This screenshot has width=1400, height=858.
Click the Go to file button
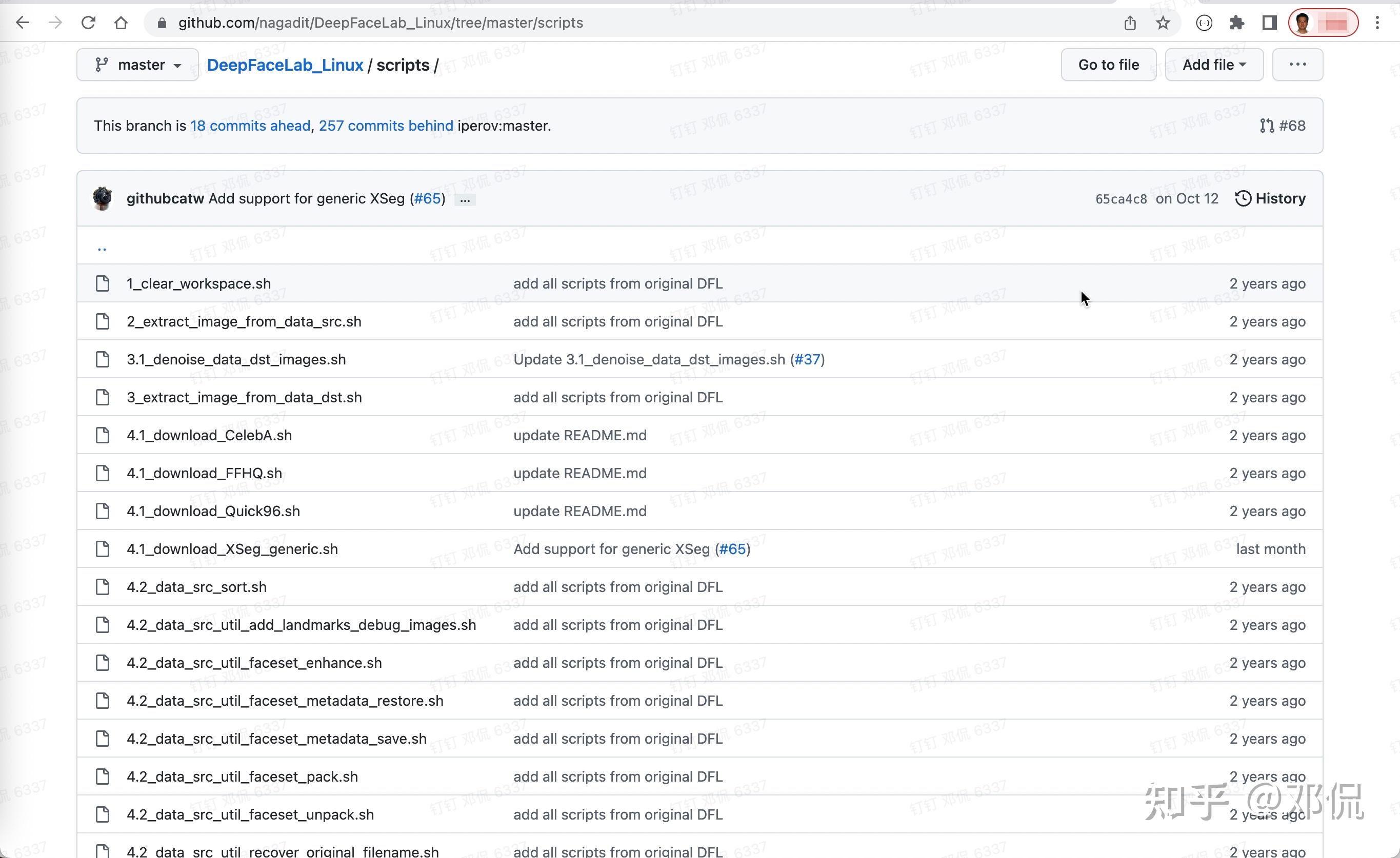point(1108,65)
